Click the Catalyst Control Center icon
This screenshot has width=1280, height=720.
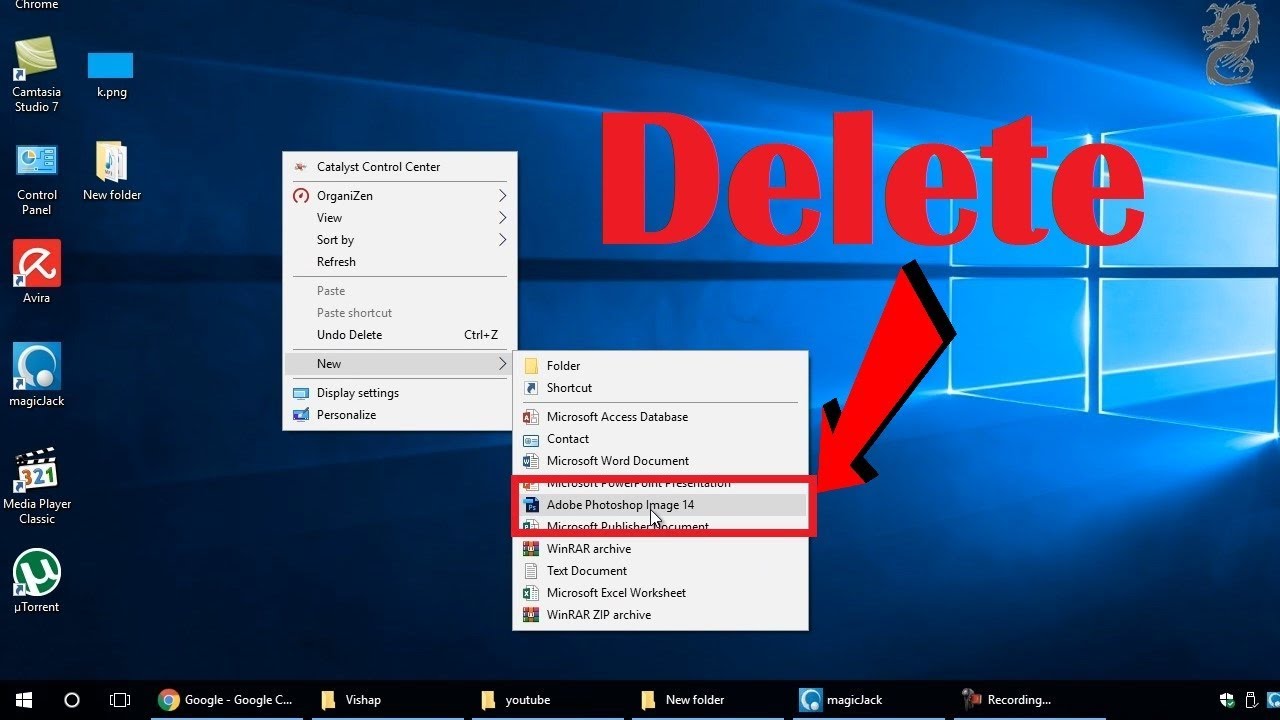(x=300, y=167)
